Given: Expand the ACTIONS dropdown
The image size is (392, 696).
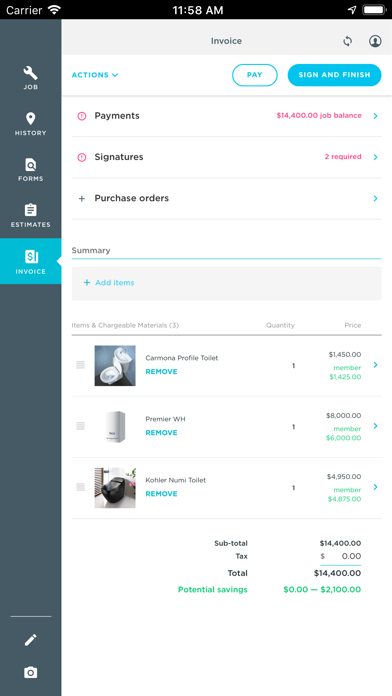Looking at the screenshot, I should coord(95,75).
